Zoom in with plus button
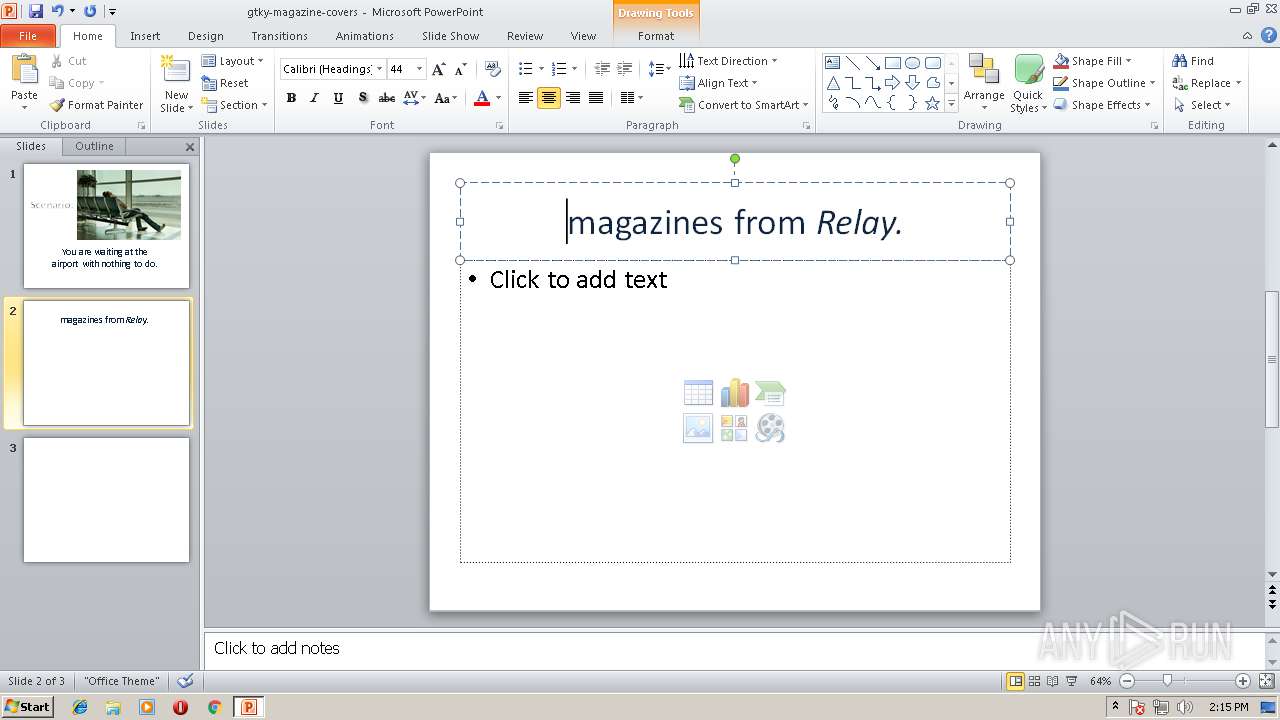The width and height of the screenshot is (1280, 720). tap(1243, 681)
